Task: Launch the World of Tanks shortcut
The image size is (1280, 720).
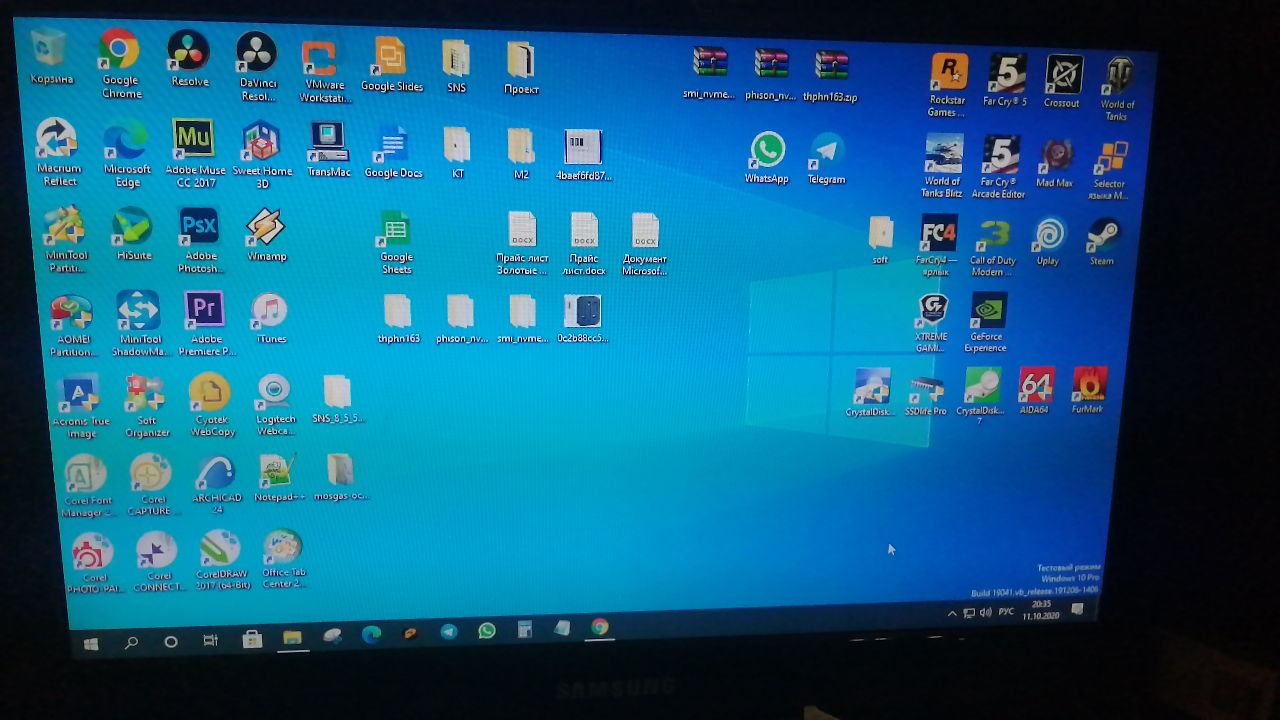Action: tap(1118, 88)
